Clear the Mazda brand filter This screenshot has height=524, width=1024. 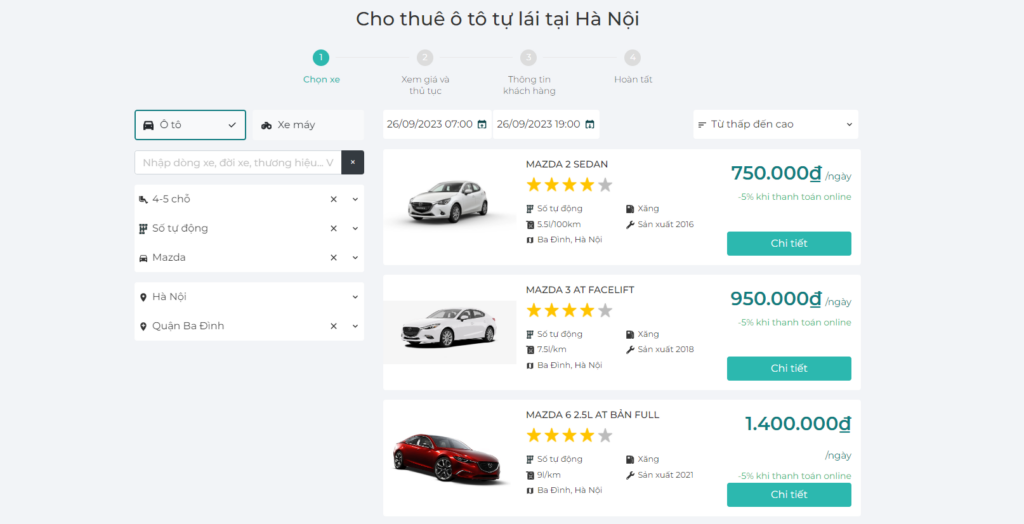(x=334, y=258)
